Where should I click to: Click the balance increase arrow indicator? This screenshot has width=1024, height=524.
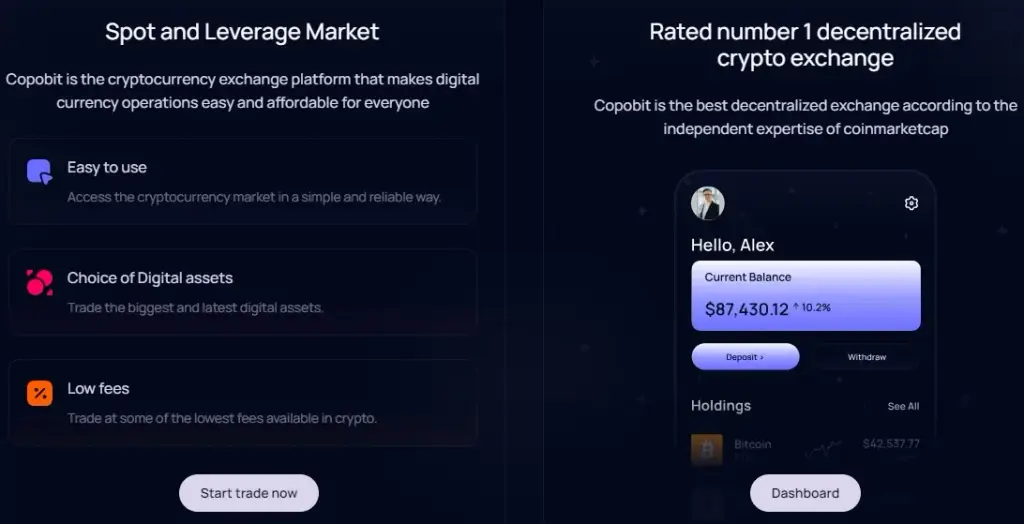796,306
